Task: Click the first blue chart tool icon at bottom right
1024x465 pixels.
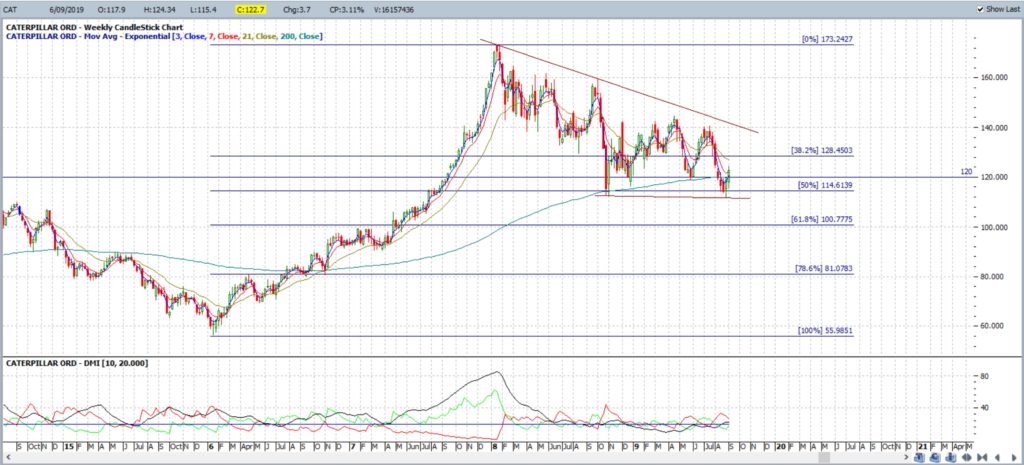Action: click(920, 457)
